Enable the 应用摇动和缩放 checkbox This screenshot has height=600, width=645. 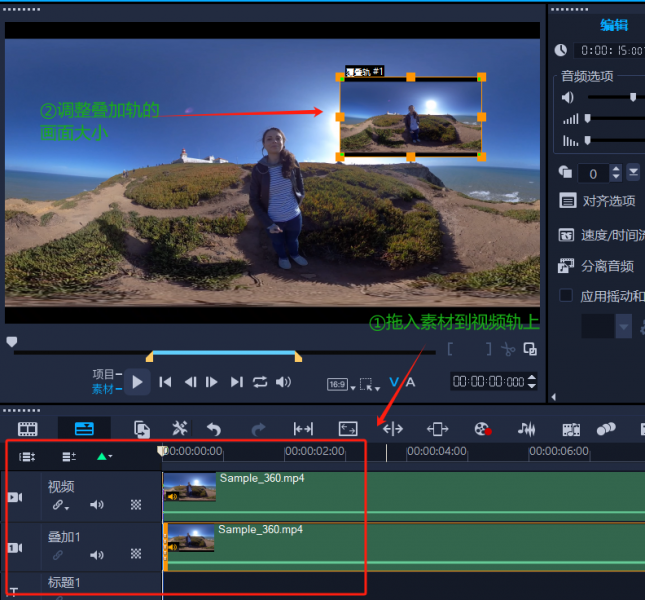pyautogui.click(x=567, y=296)
